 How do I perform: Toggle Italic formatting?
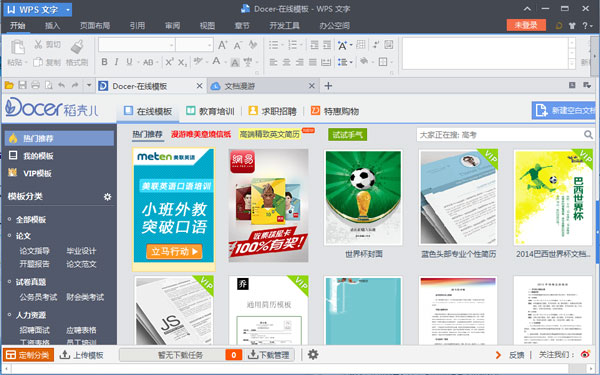pos(116,62)
